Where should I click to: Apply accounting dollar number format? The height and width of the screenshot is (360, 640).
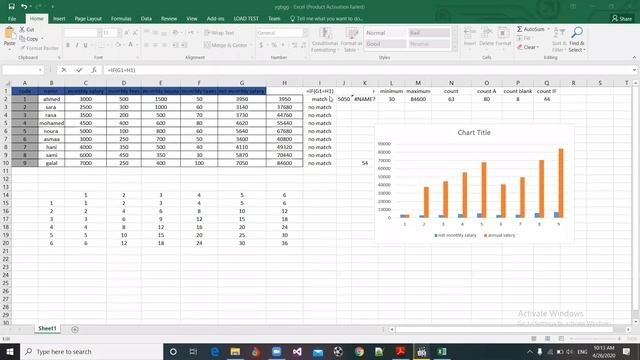point(261,45)
